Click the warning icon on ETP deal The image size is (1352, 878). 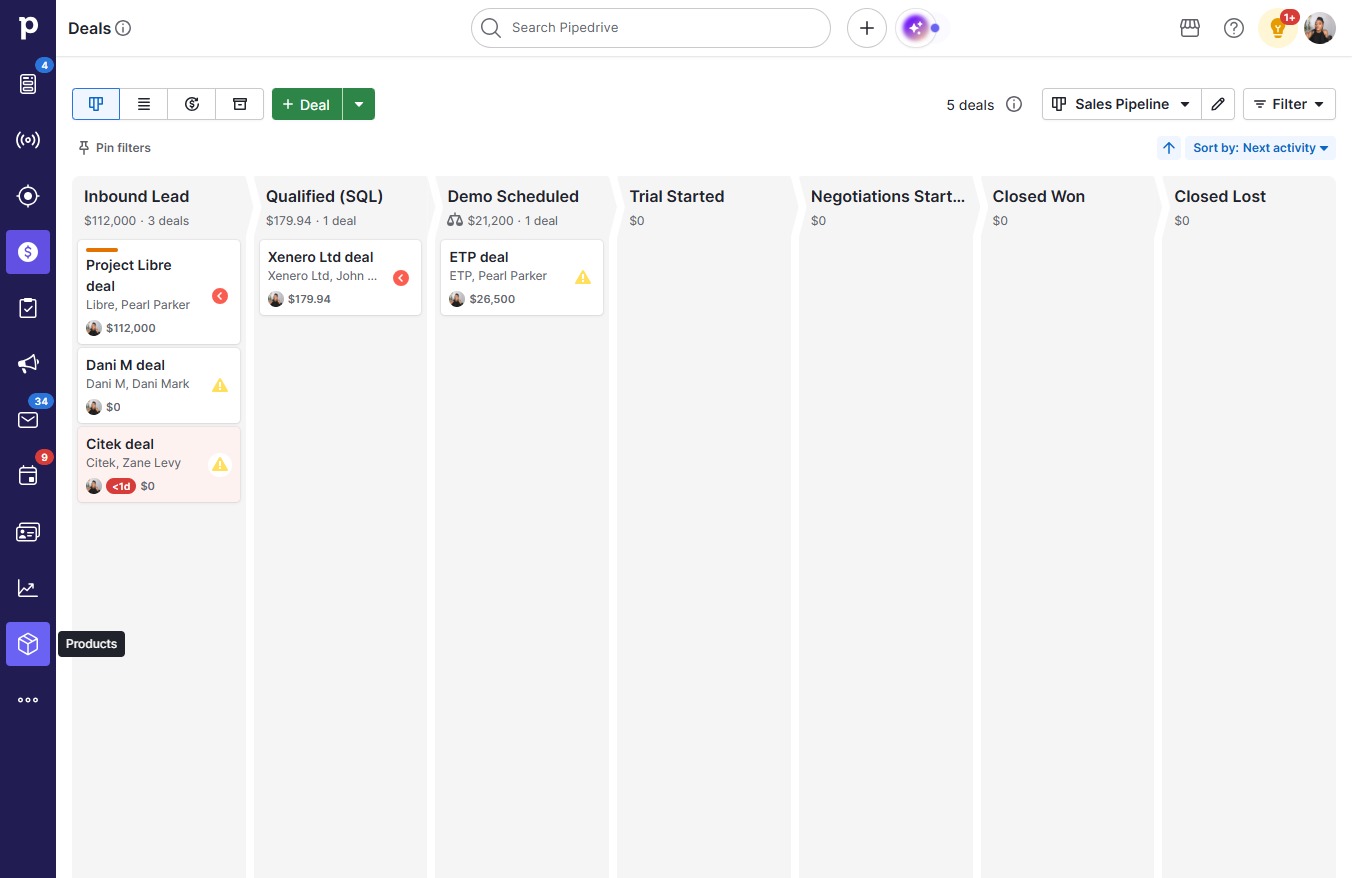[583, 277]
